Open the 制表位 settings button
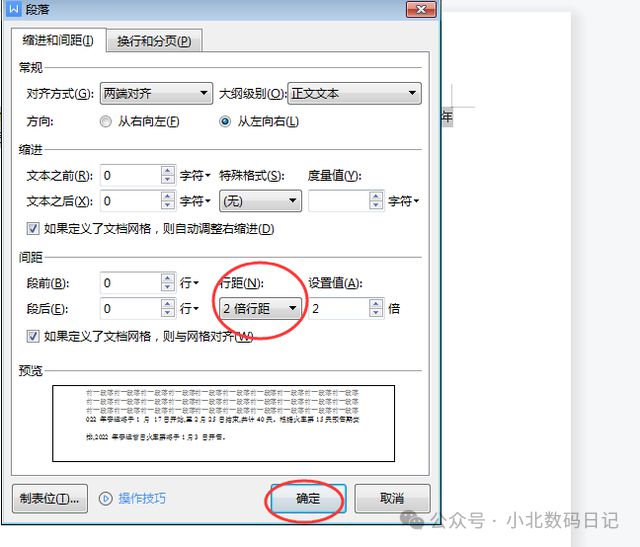640x547 pixels. coord(50,498)
